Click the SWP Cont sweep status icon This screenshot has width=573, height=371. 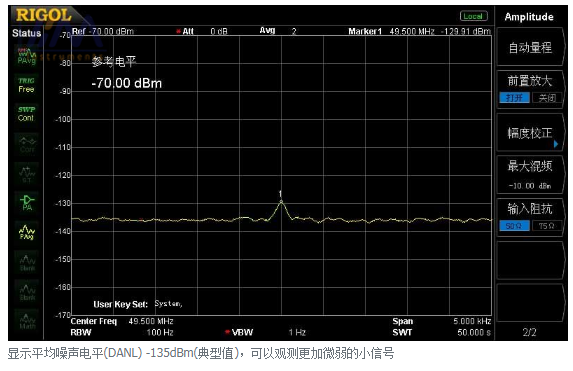26,114
